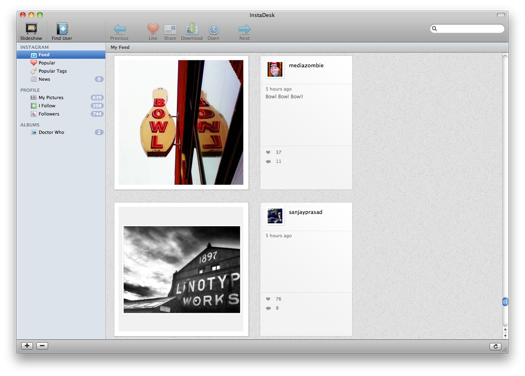525x376 pixels.
Task: Click the I Follow icon
Action: (33, 106)
